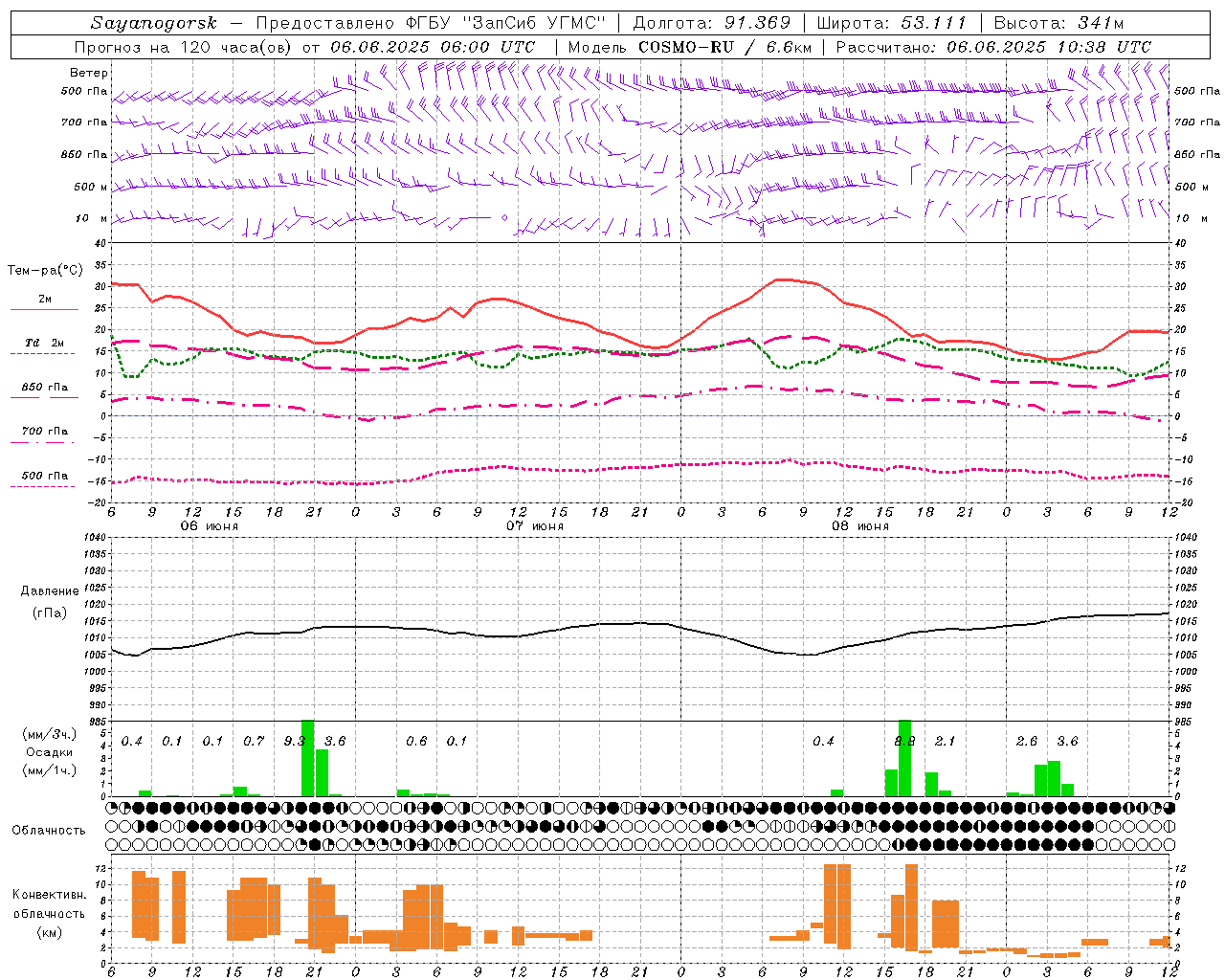The width and height of the screenshot is (1225, 980).
Task: Click the calm-wind circle symbol at 10 м
Action: click(504, 218)
